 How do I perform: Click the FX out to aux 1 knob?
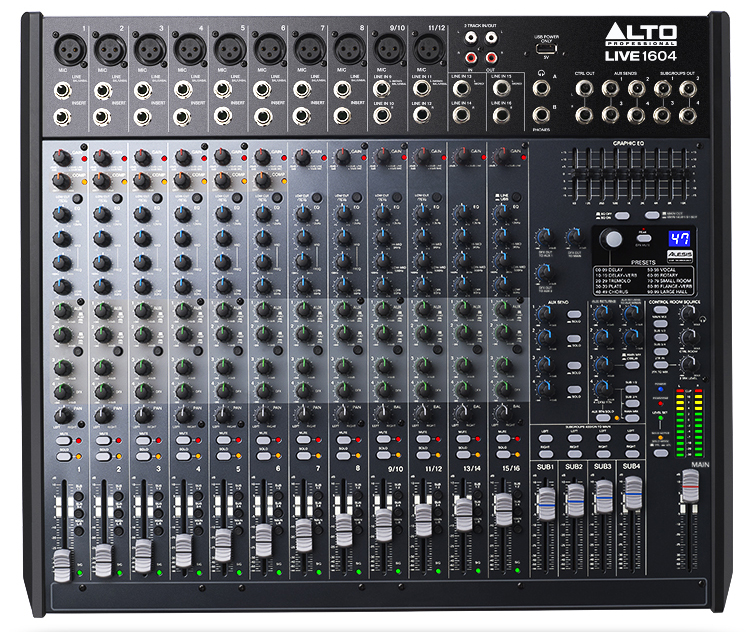[x=545, y=237]
